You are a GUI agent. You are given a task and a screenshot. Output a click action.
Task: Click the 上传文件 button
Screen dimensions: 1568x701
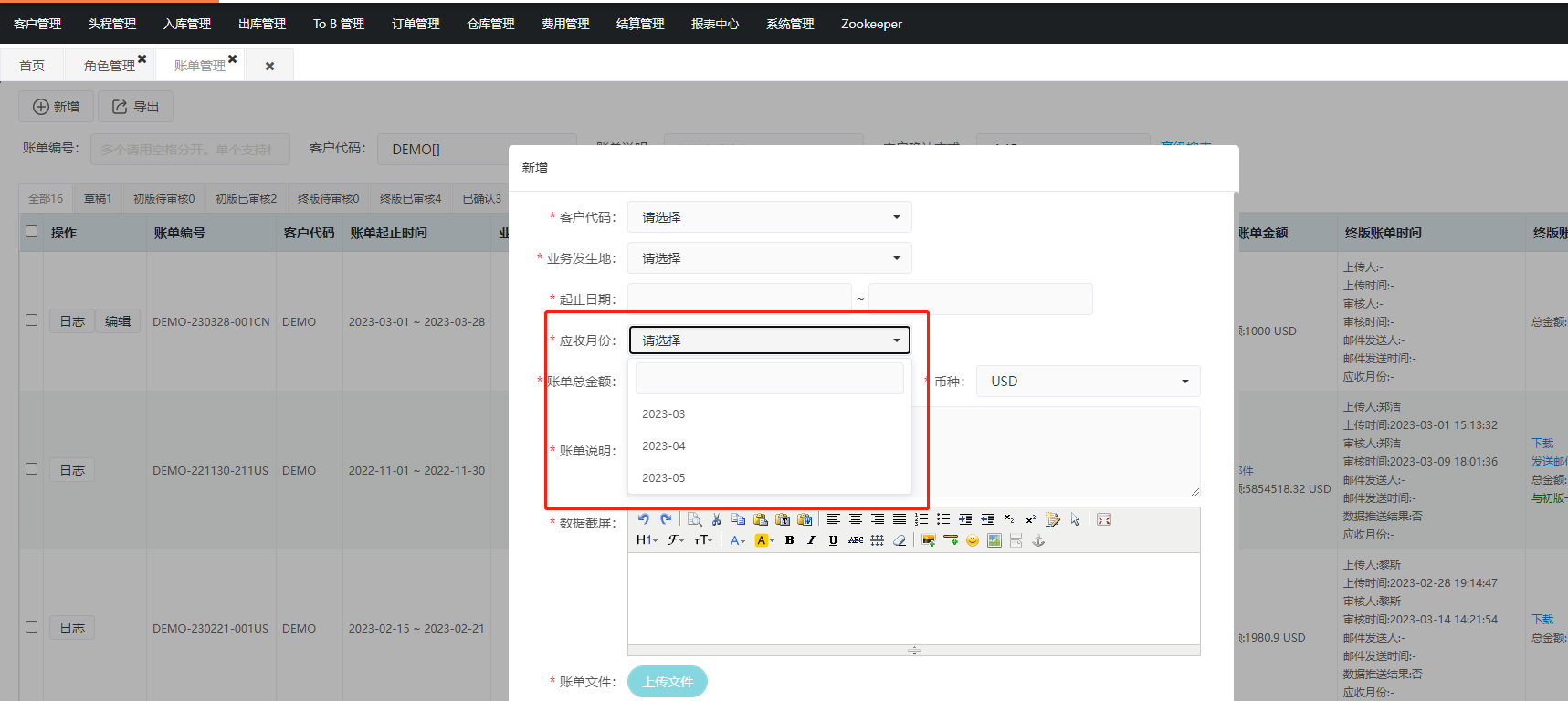click(x=668, y=682)
